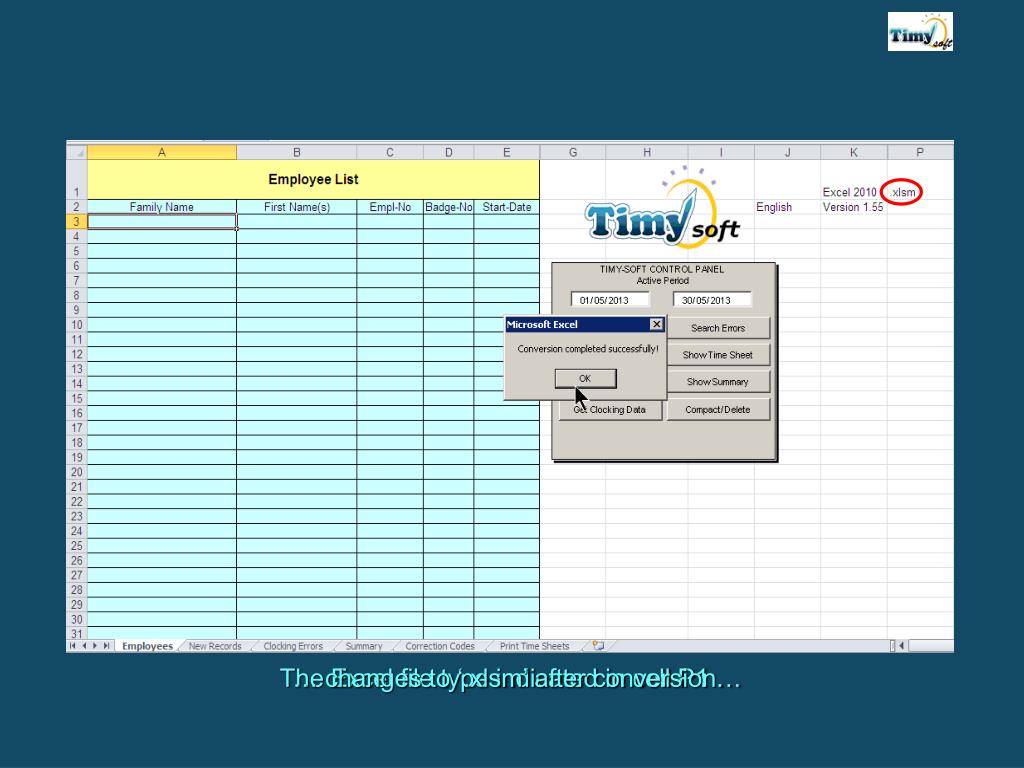
Task: Click the Search Errors button
Action: [x=718, y=328]
